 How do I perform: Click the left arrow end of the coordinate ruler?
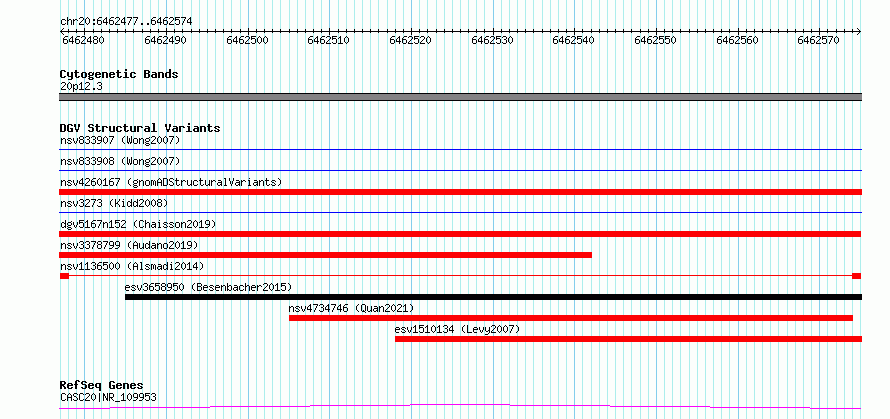62,31
